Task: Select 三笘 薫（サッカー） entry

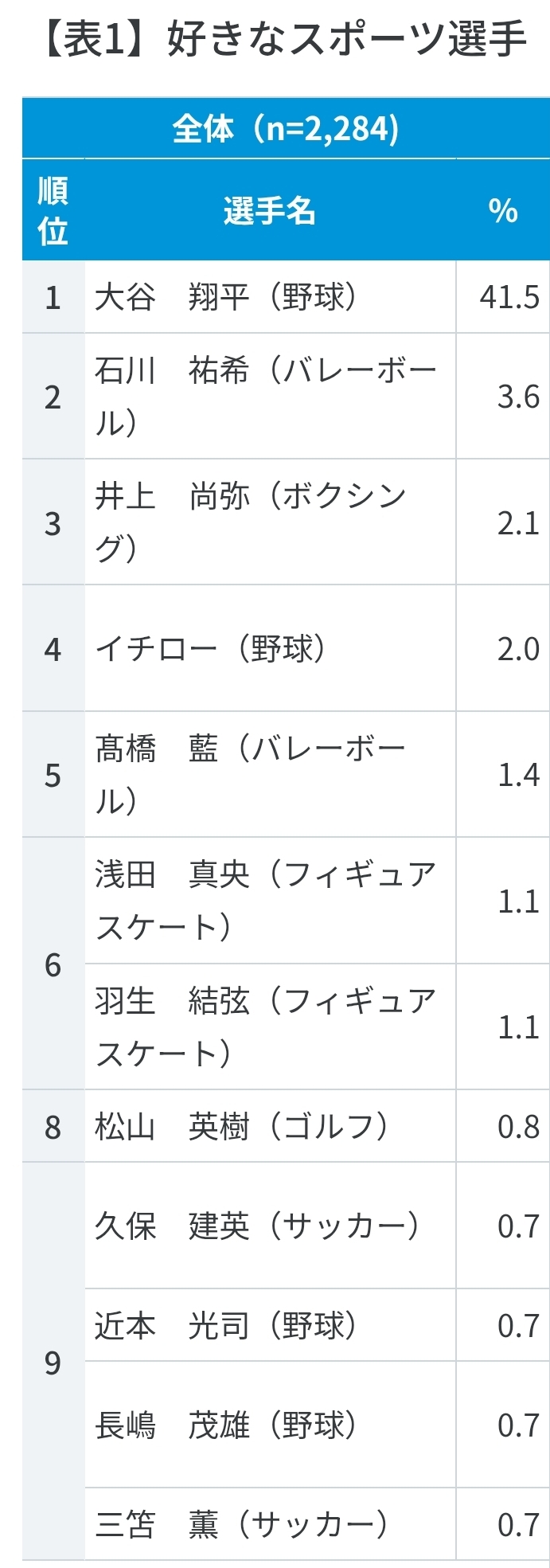Action: (241, 1525)
